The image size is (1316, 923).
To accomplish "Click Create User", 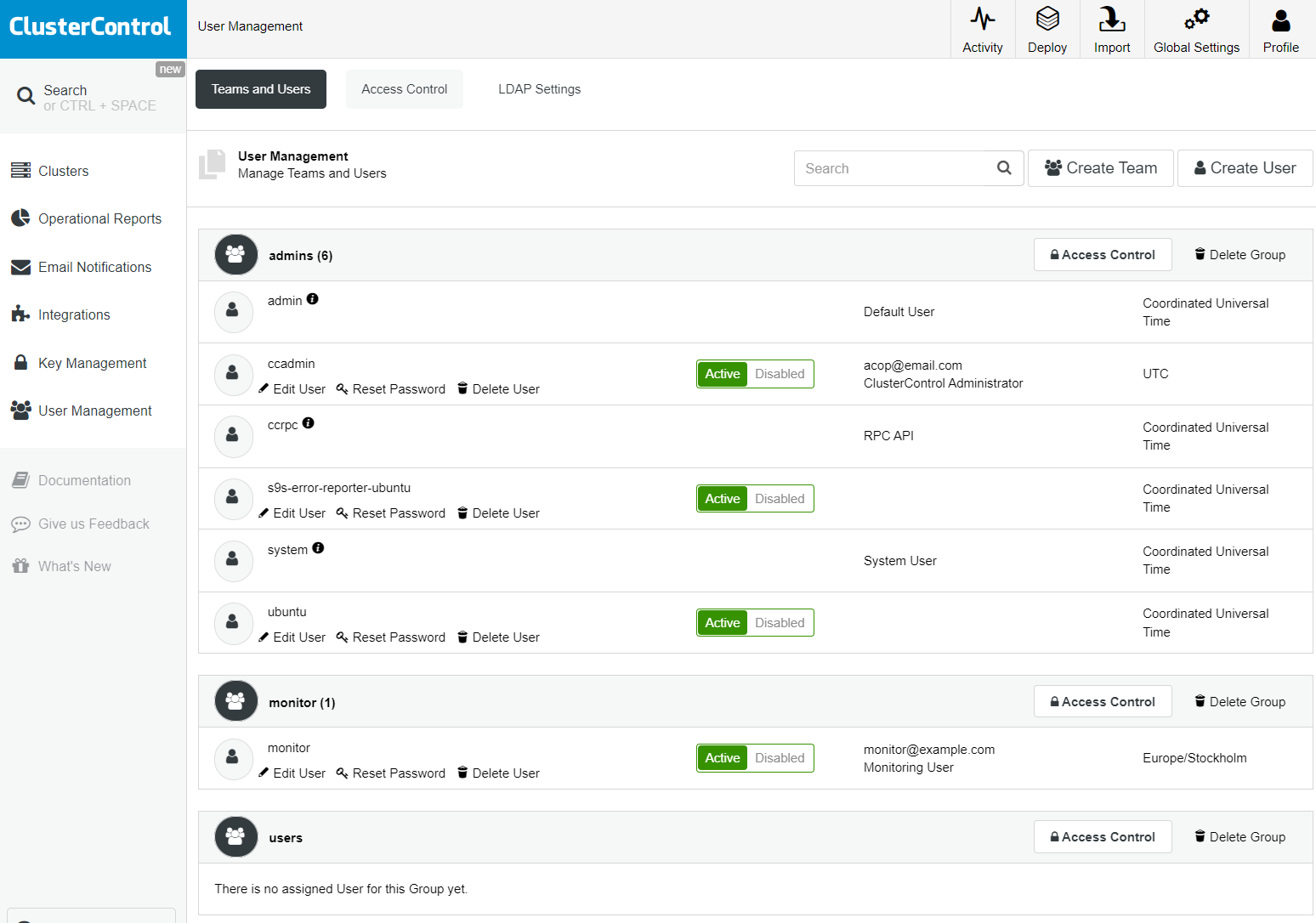I will coord(1245,167).
